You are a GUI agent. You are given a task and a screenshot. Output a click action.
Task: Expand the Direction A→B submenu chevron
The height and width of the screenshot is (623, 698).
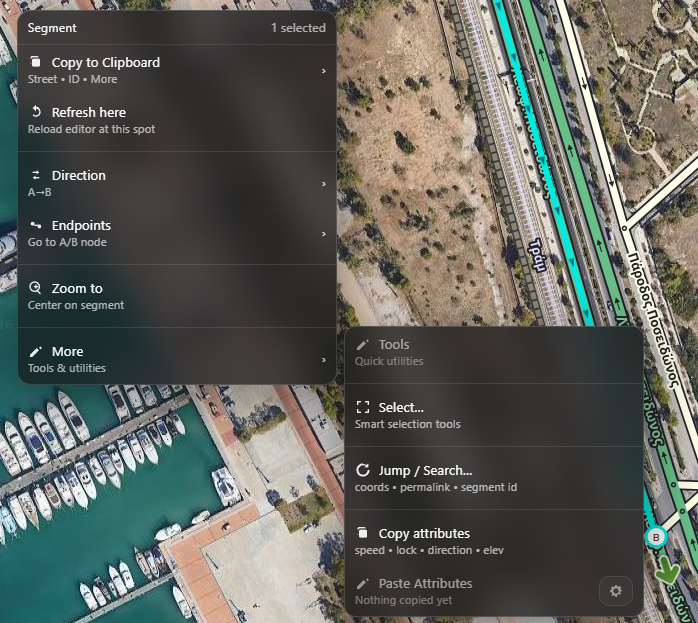click(x=323, y=184)
